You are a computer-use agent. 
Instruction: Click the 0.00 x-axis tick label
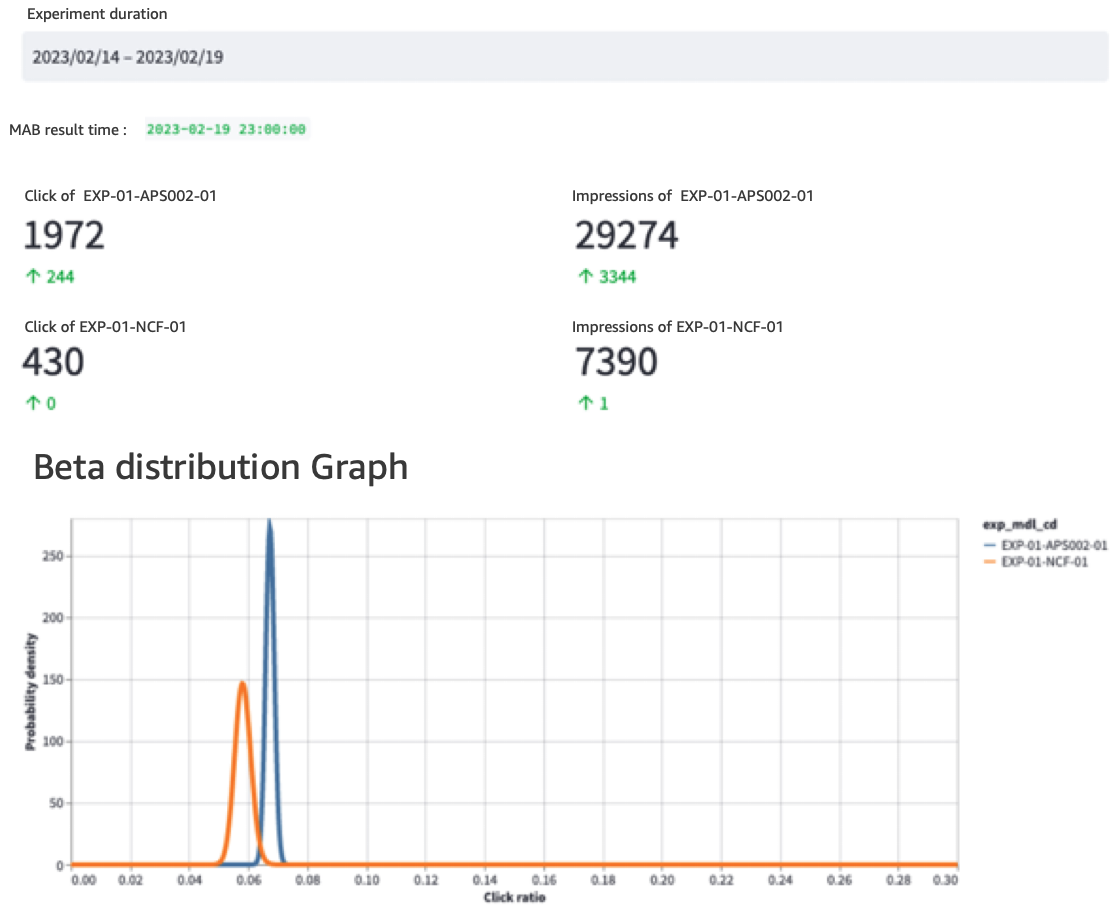pyautogui.click(x=83, y=881)
